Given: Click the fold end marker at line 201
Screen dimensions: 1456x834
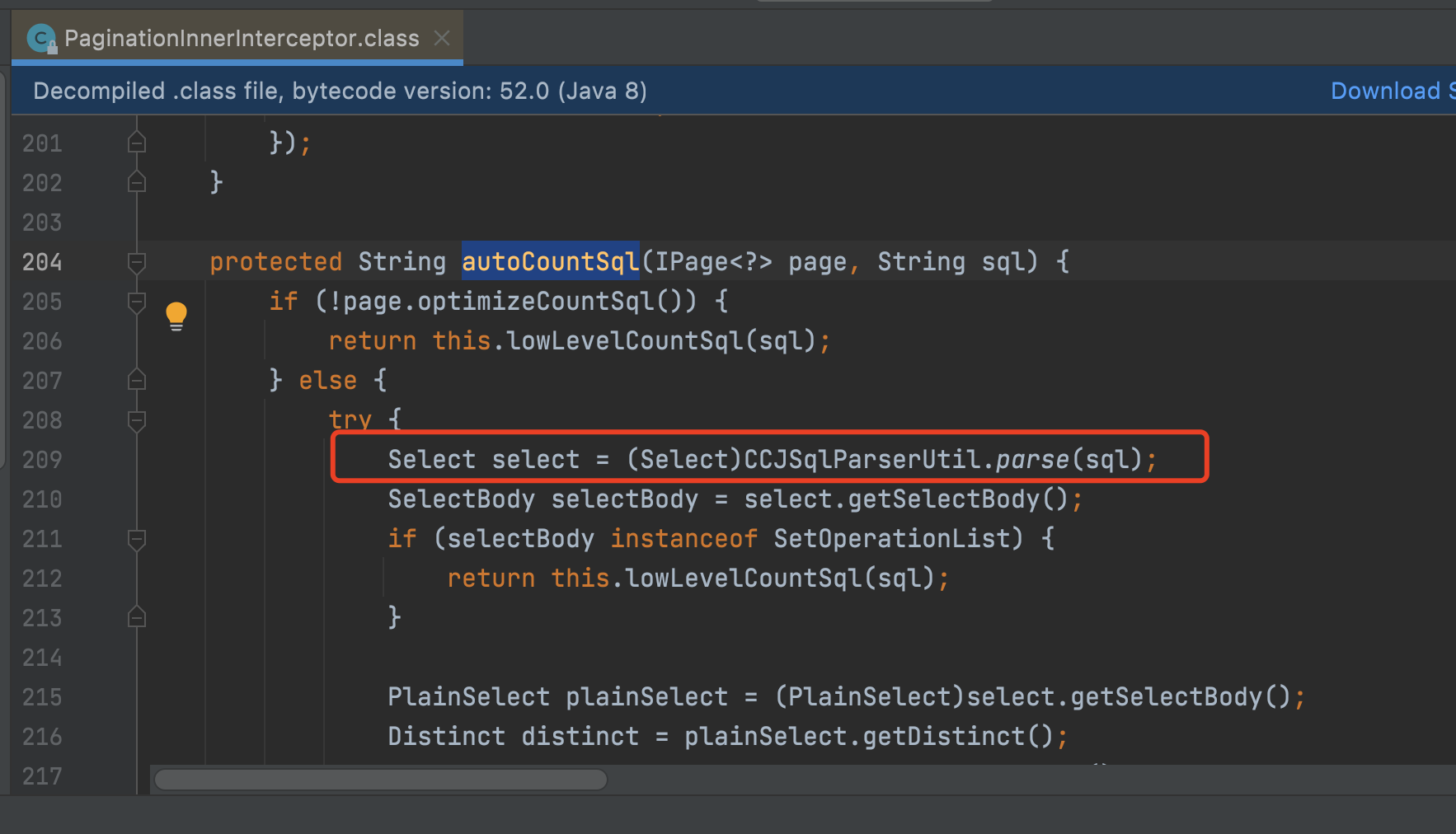Looking at the screenshot, I should 136,142.
